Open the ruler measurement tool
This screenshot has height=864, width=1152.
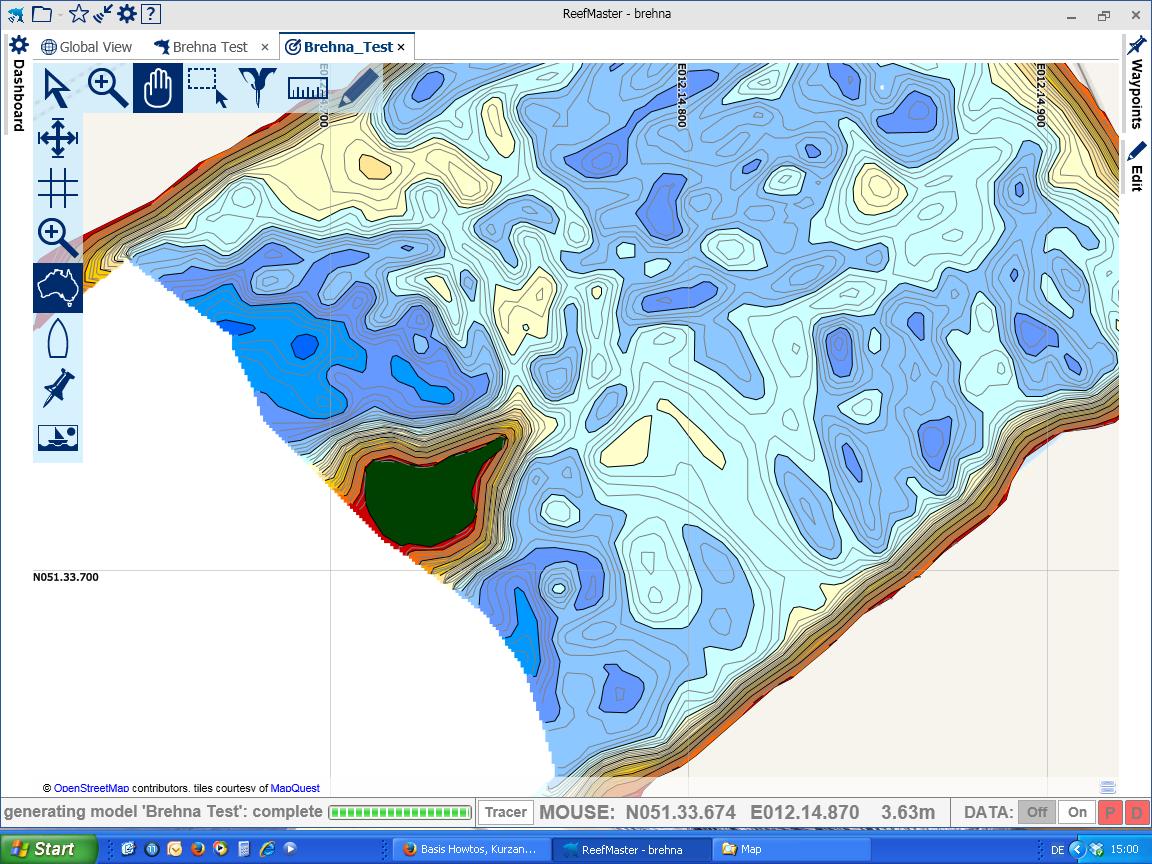[307, 88]
